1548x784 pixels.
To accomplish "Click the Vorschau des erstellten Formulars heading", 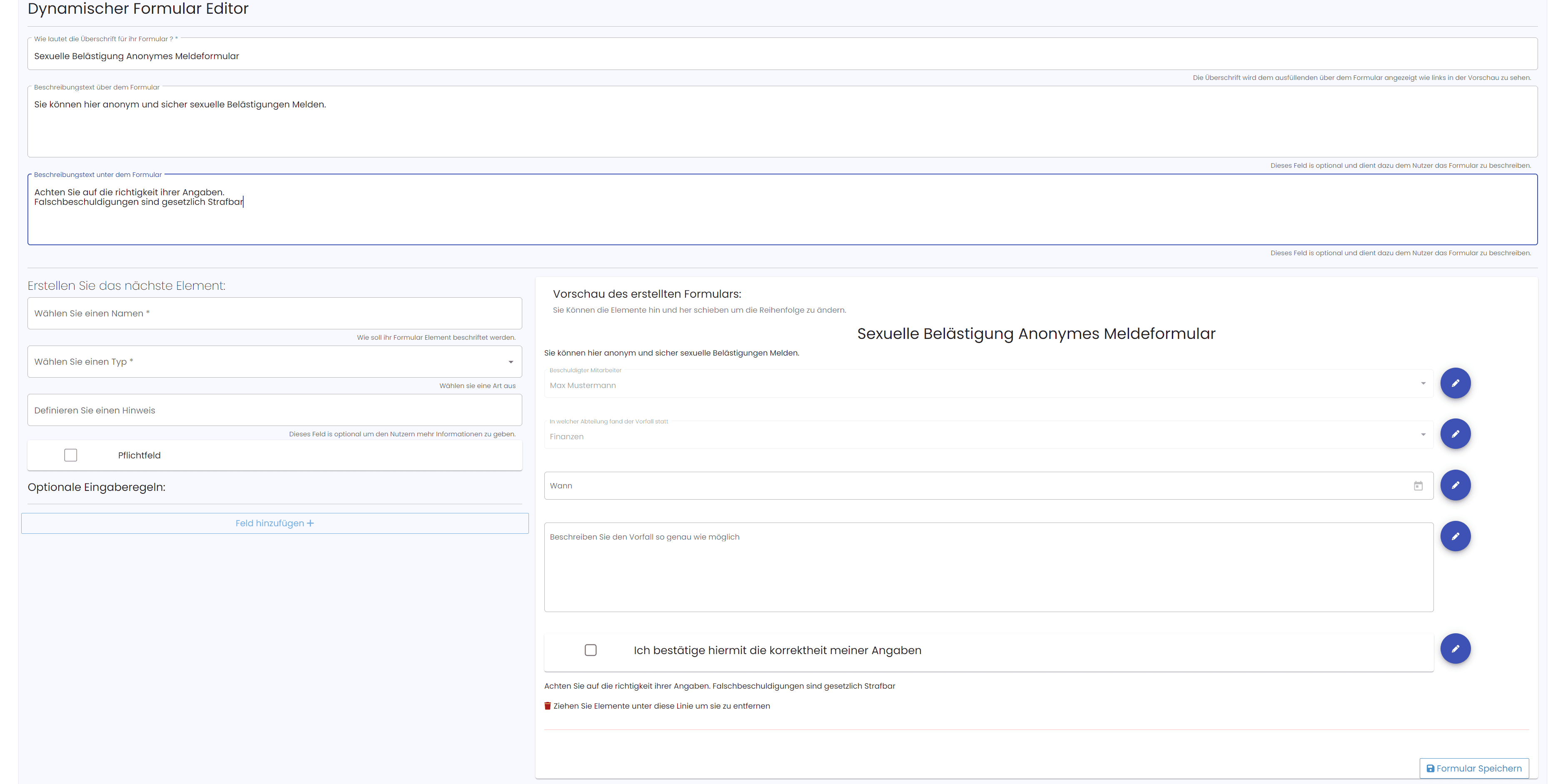I will (x=647, y=294).
